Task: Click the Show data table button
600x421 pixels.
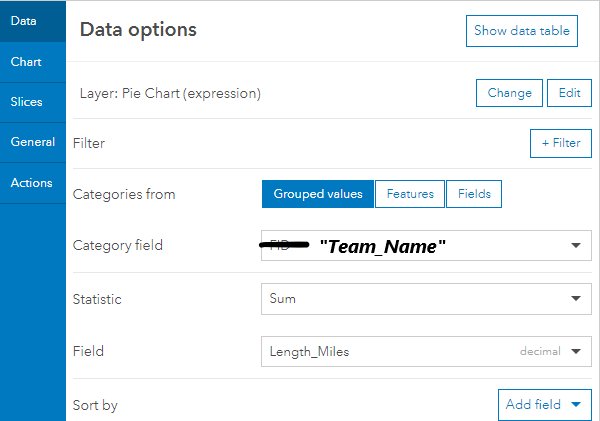Action: click(x=522, y=31)
